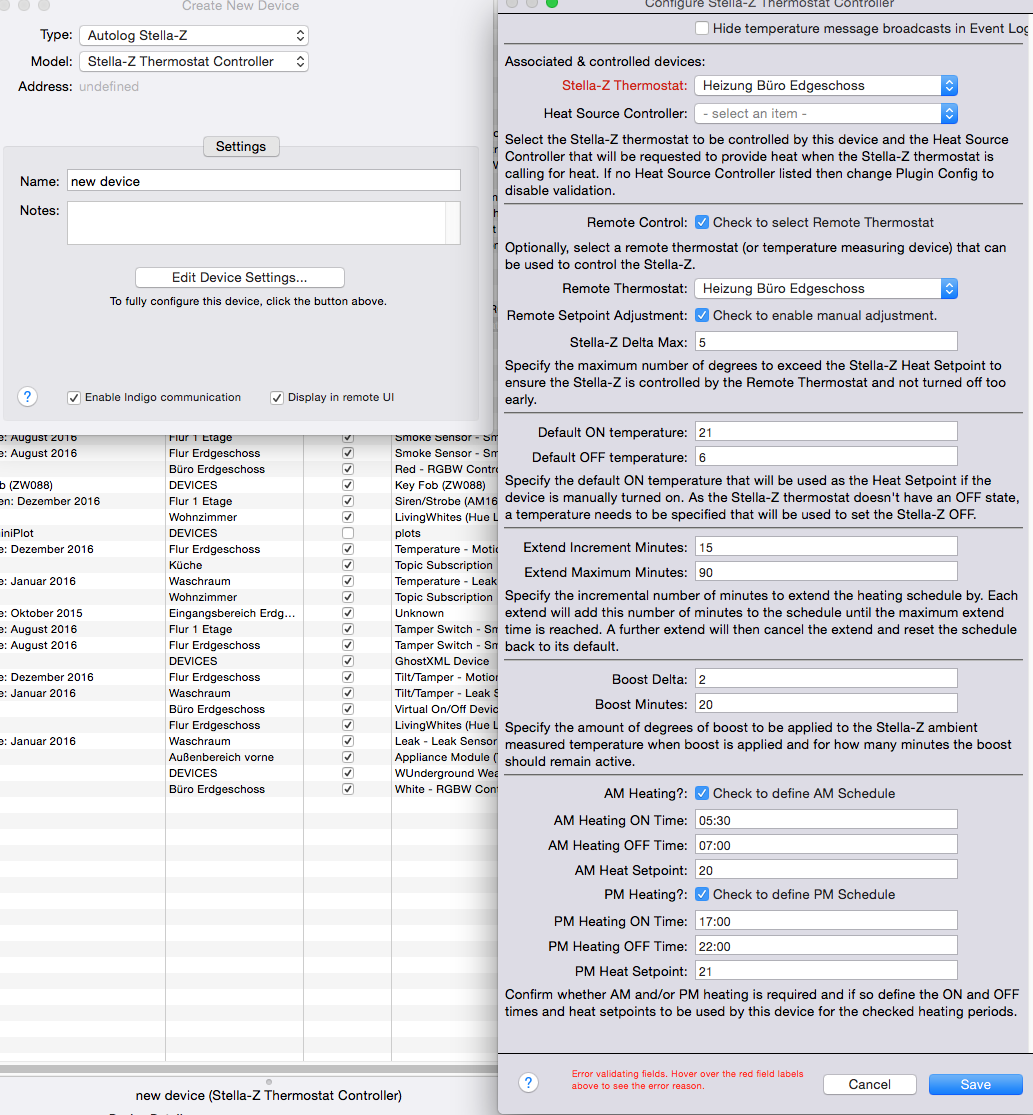The image size is (1033, 1115).
Task: Open the Stella-Z Thermostat dropdown
Action: pyautogui.click(x=826, y=85)
